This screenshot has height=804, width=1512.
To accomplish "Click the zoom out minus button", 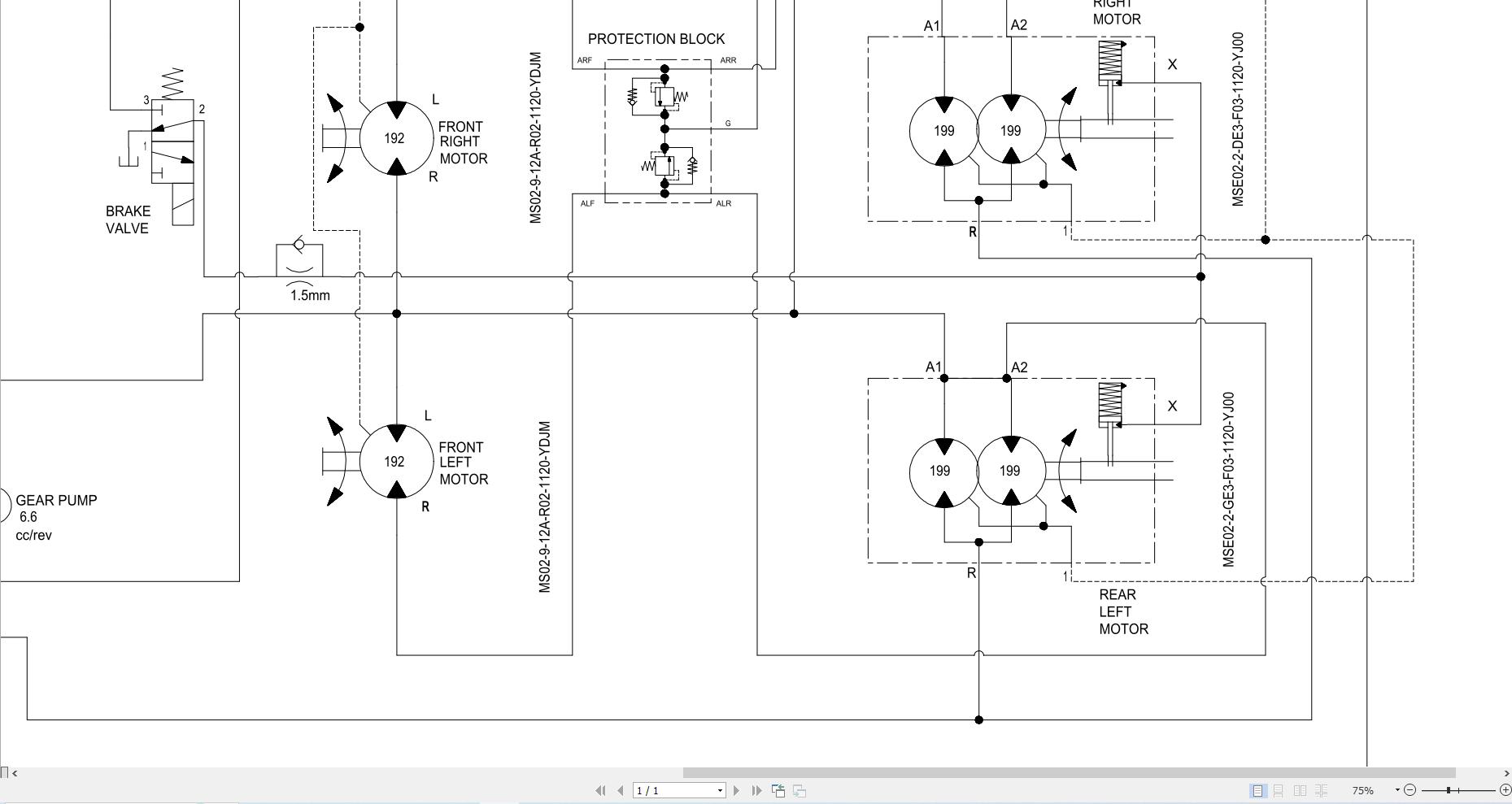I will (x=1410, y=790).
